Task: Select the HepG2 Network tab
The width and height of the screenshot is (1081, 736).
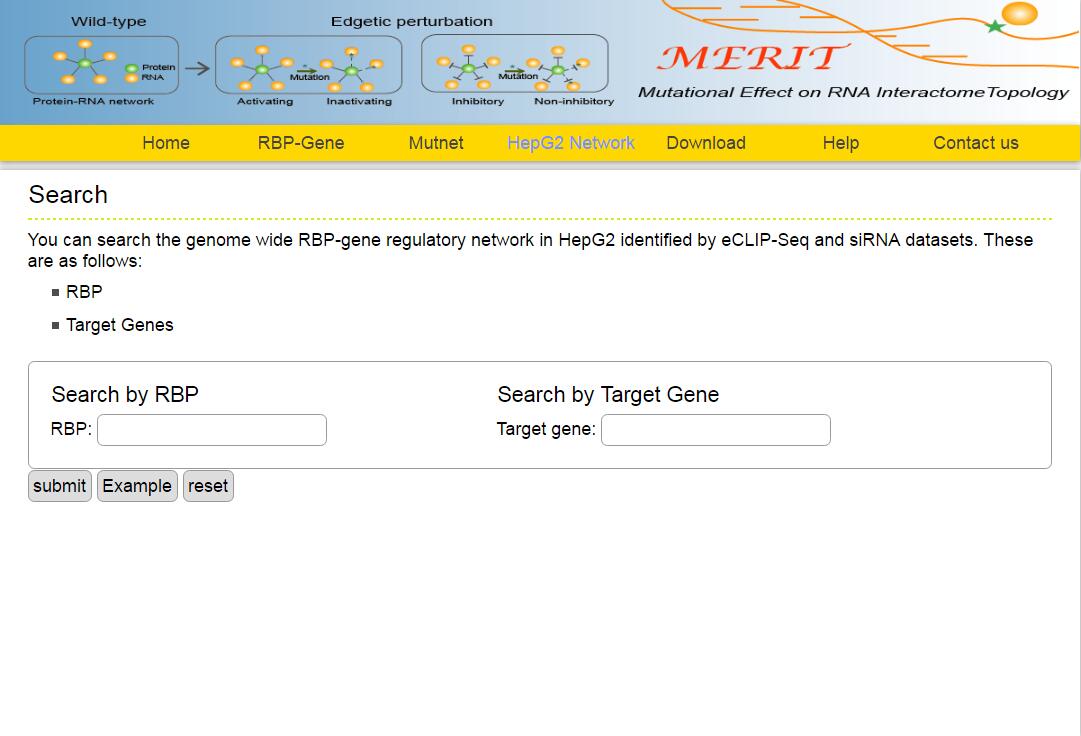Action: [571, 143]
